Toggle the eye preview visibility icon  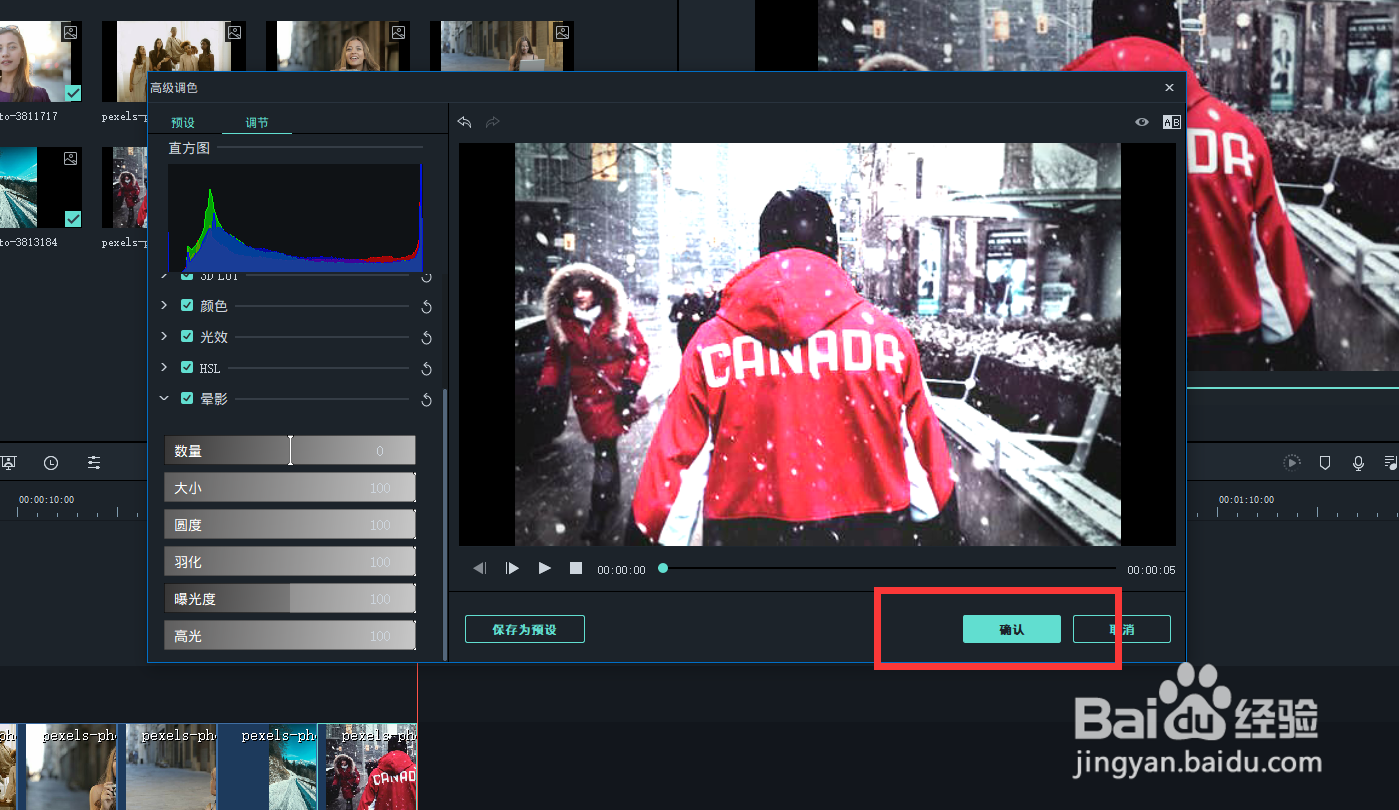click(x=1142, y=122)
